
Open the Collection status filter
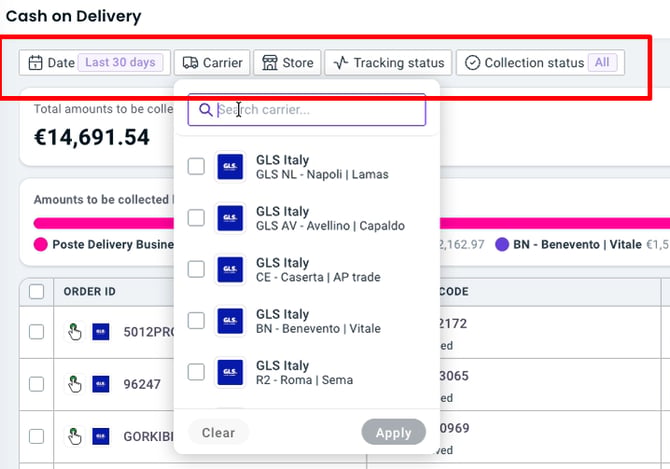[x=540, y=63]
